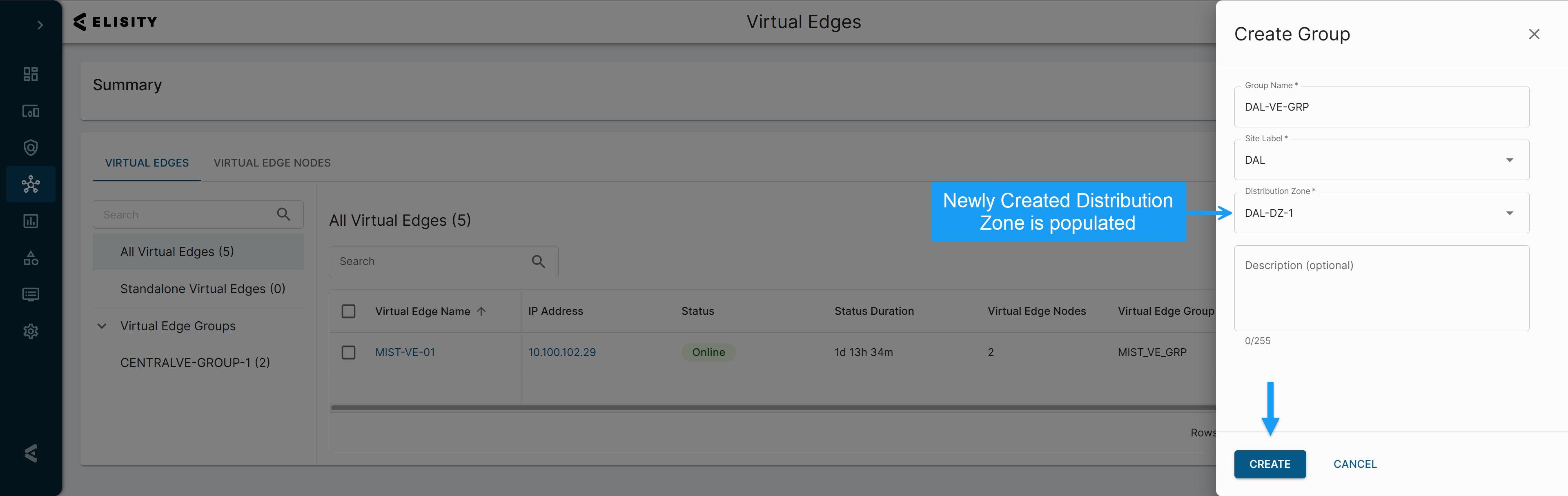Select the Virtual Edges network icon in sidebar

coord(31,184)
